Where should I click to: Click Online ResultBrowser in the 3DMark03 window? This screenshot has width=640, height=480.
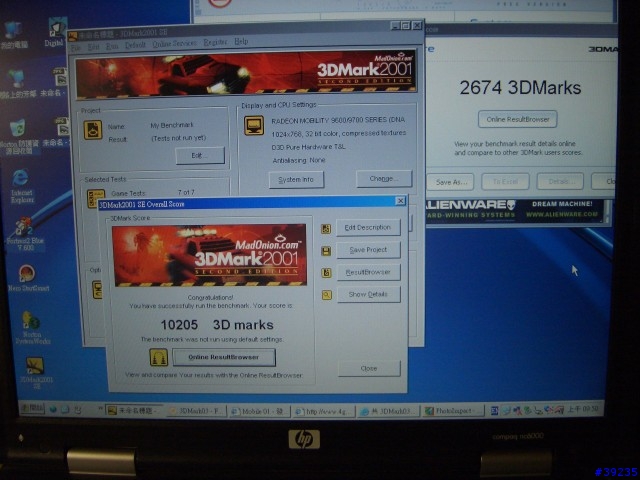tap(518, 119)
